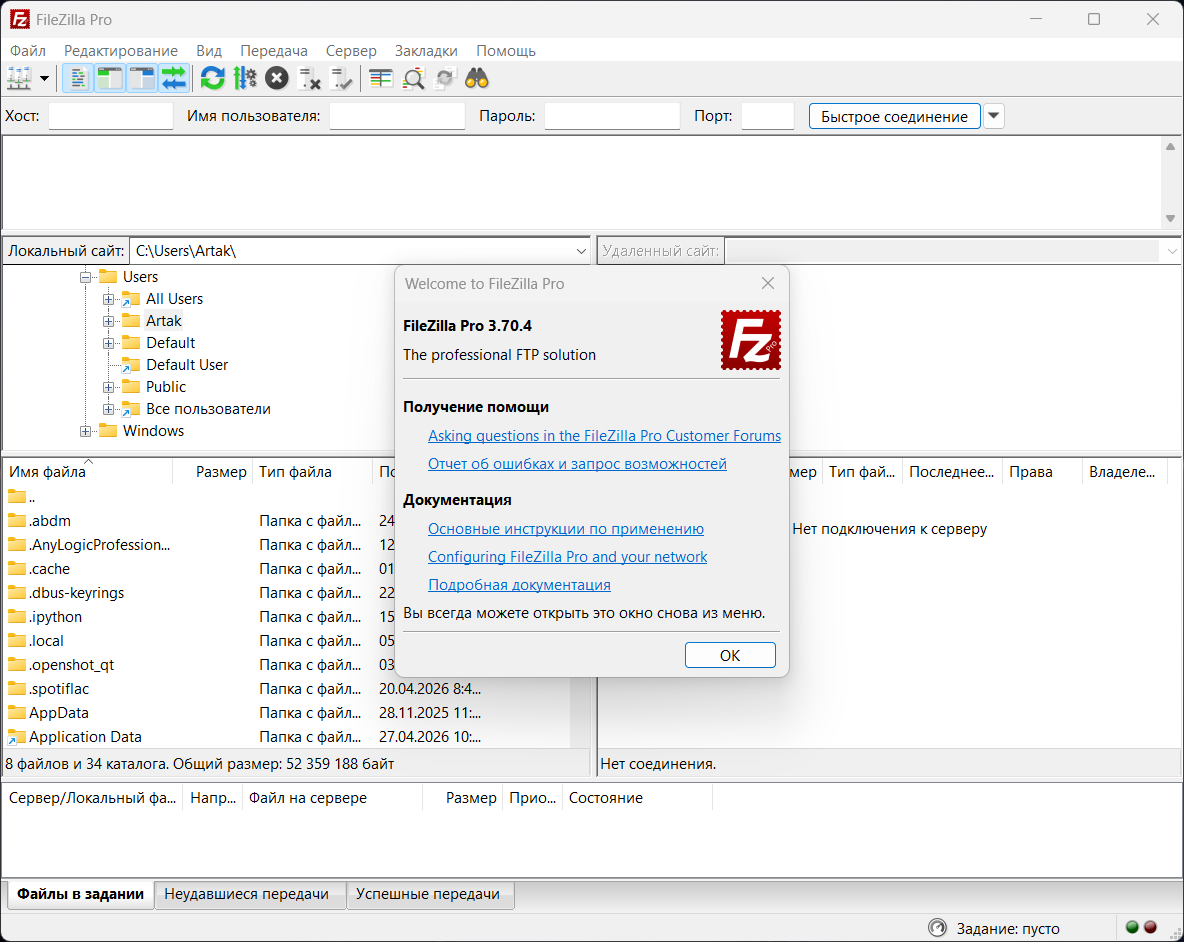The image size is (1184, 942).
Task: Open quick connect history dropdown
Action: tap(994, 116)
